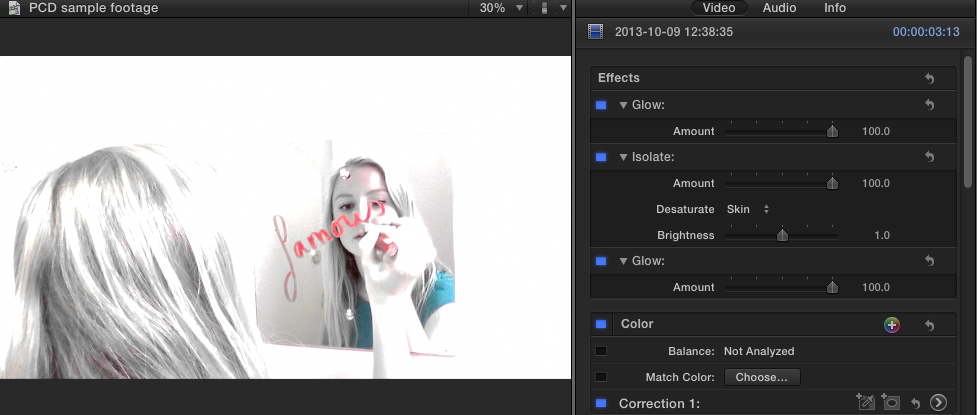Image resolution: width=977 pixels, height=415 pixels.
Task: Reset the Isolate effect
Action: pyautogui.click(x=929, y=157)
